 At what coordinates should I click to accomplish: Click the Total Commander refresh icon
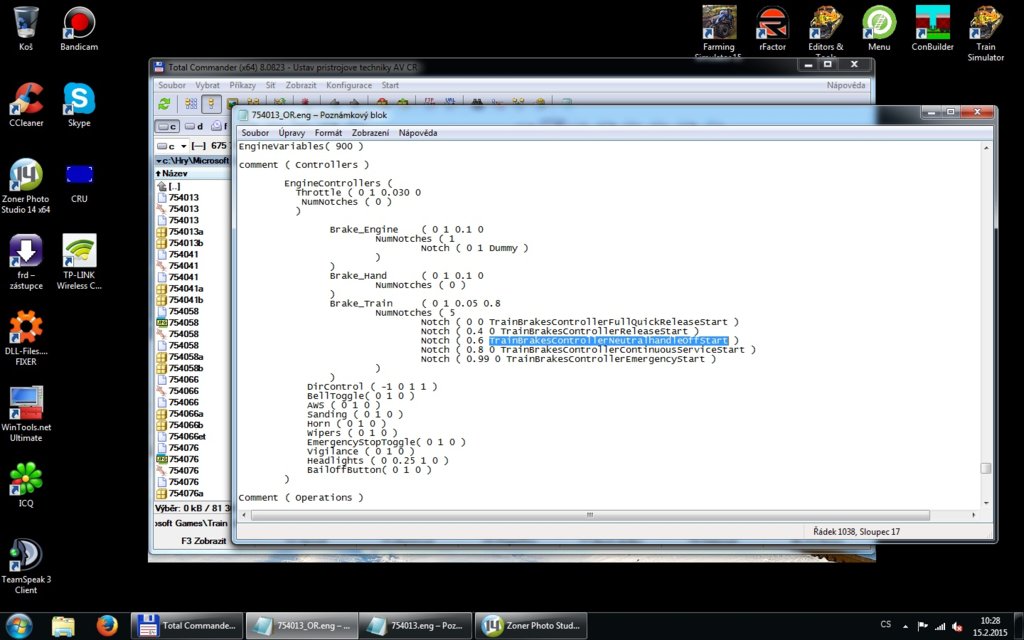[164, 103]
